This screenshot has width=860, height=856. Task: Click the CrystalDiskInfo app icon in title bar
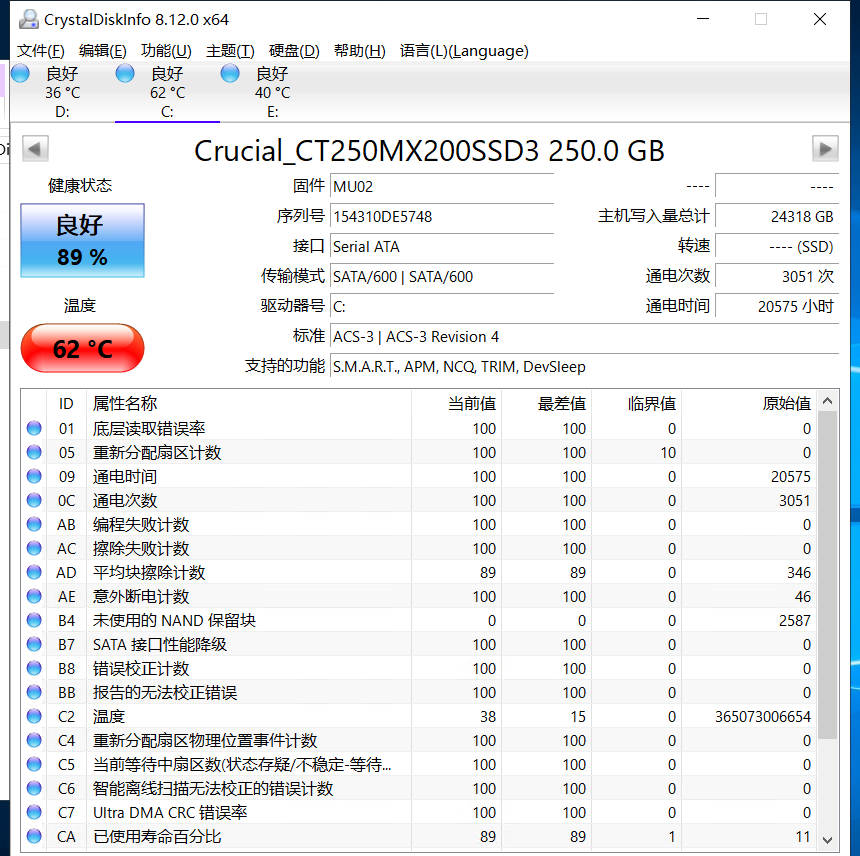coord(29,19)
